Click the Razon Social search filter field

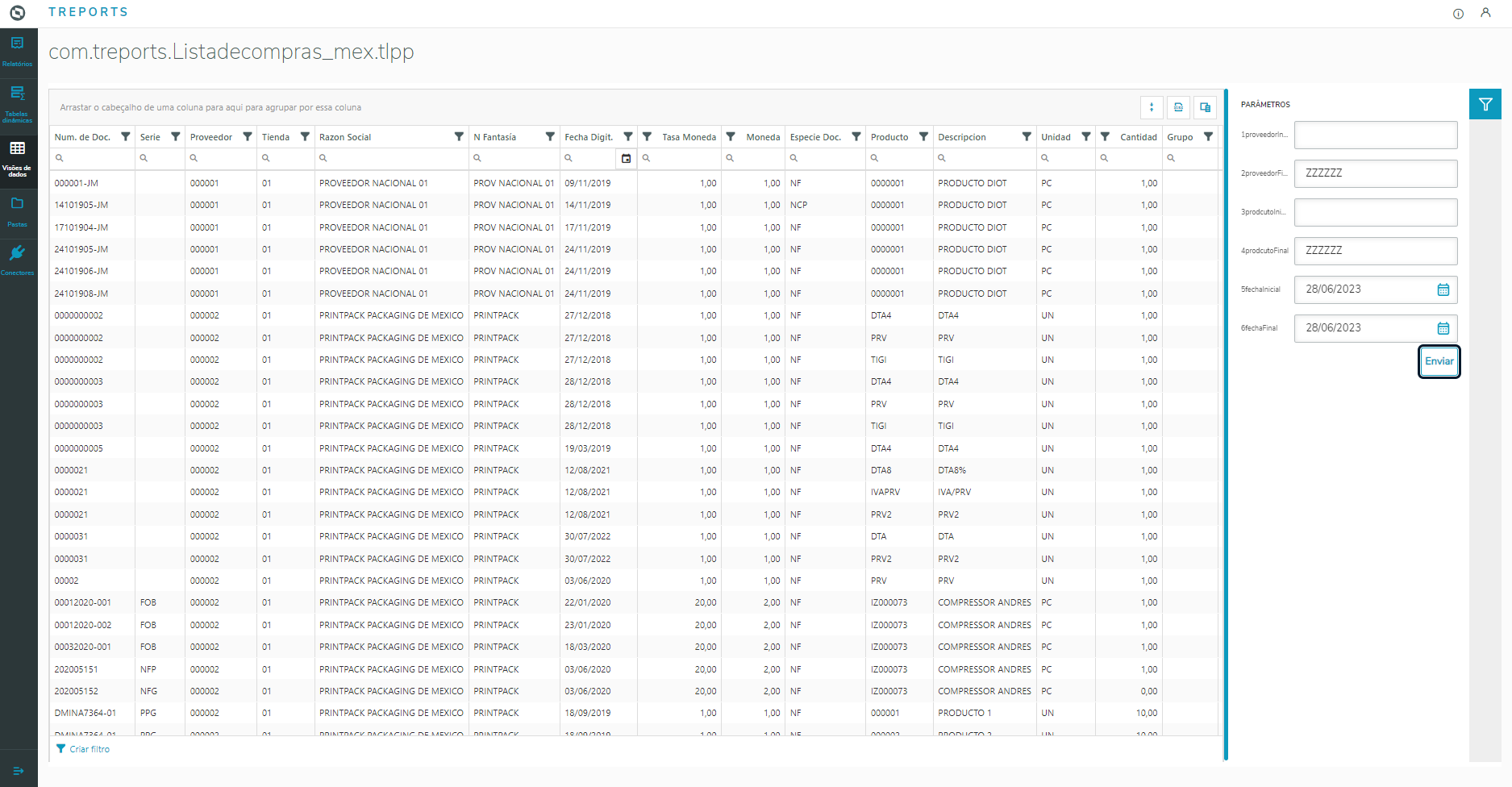pyautogui.click(x=391, y=159)
